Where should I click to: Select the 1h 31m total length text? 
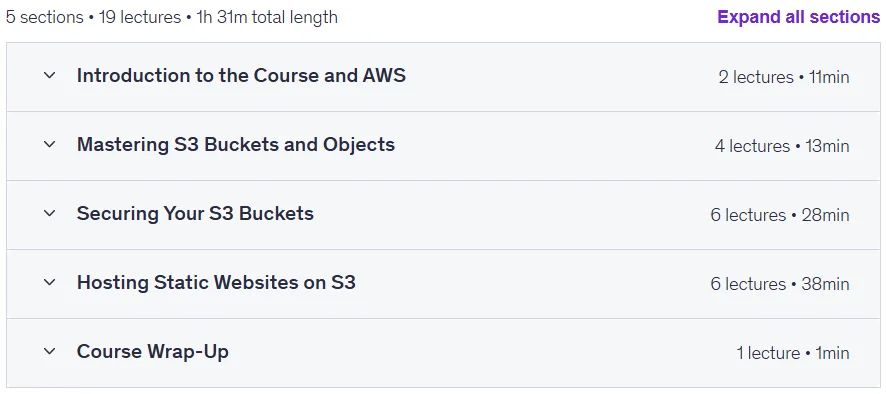tap(267, 17)
